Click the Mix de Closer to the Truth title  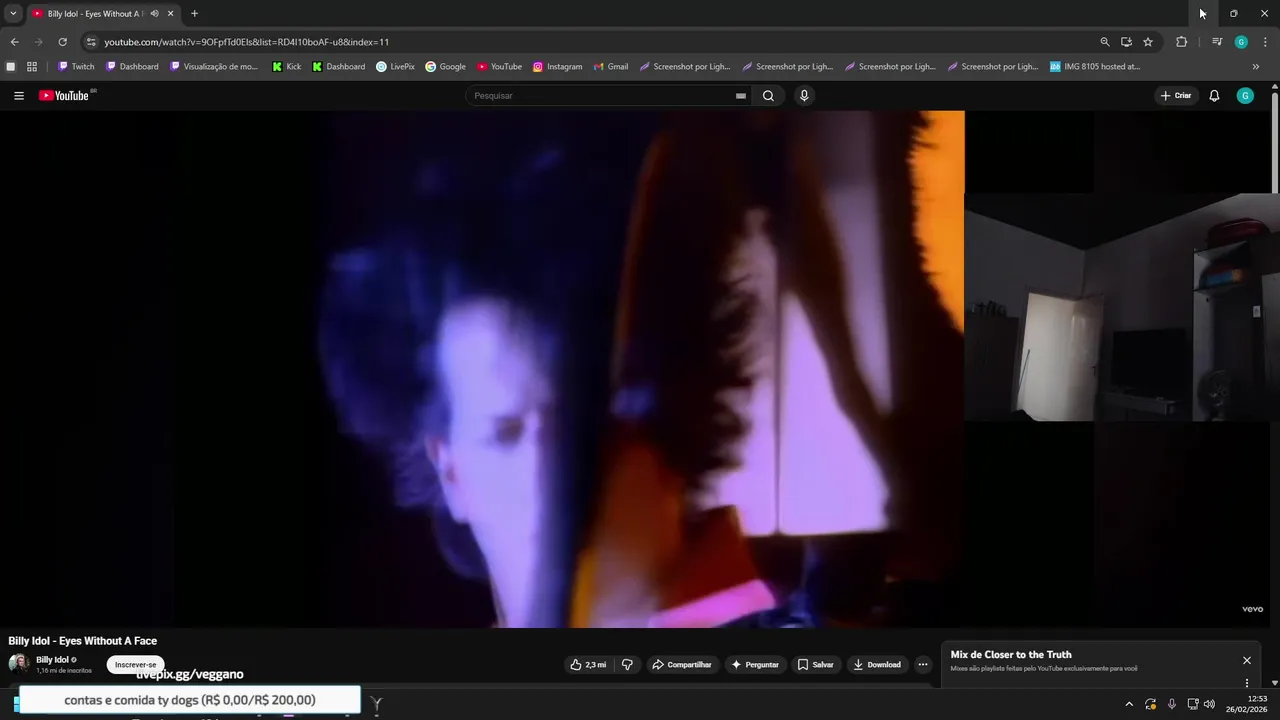[x=1011, y=655]
